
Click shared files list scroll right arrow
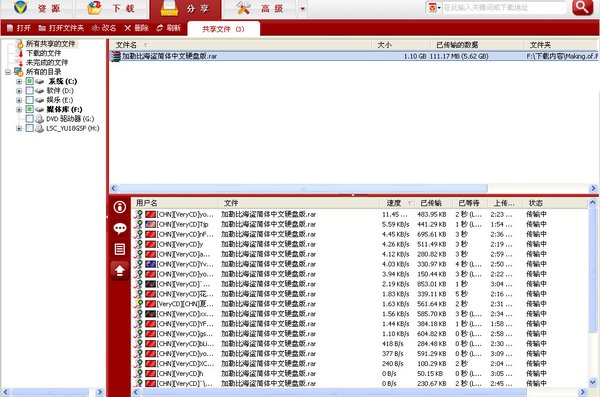pyautogui.click(x=593, y=188)
